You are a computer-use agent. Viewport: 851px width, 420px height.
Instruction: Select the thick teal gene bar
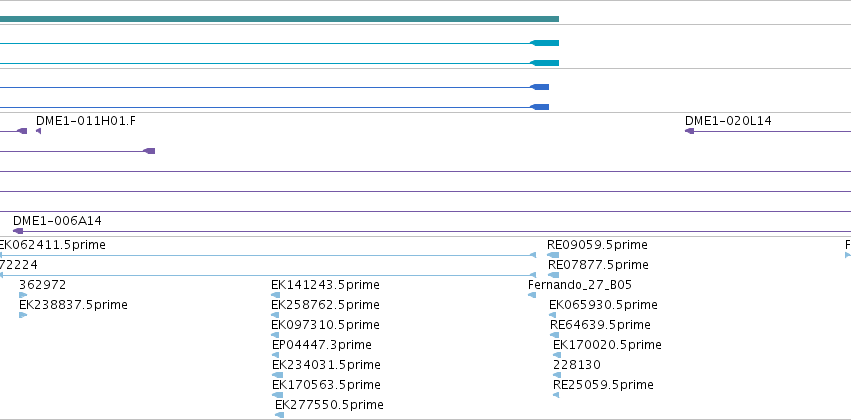[x=279, y=19]
